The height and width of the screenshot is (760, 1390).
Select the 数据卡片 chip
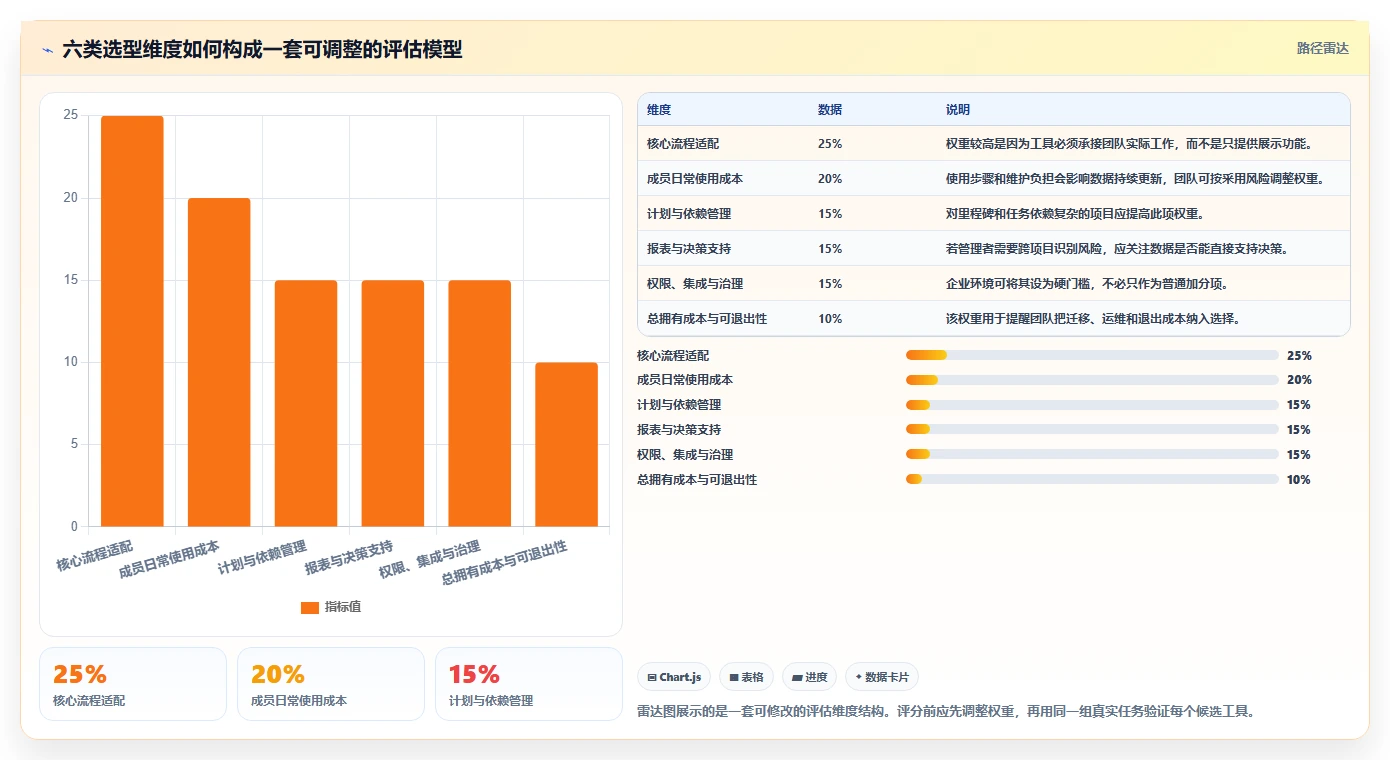[882, 677]
